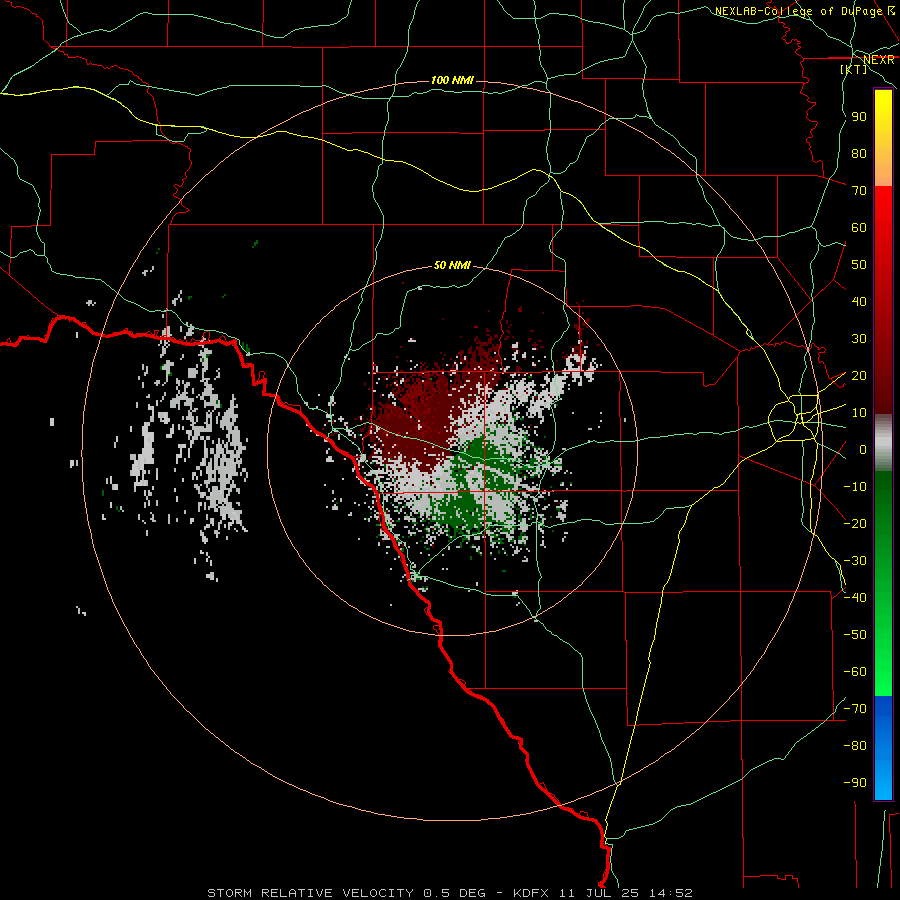Click the "[KT]" units label
Screen dimensions: 900x900
pyautogui.click(x=854, y=69)
